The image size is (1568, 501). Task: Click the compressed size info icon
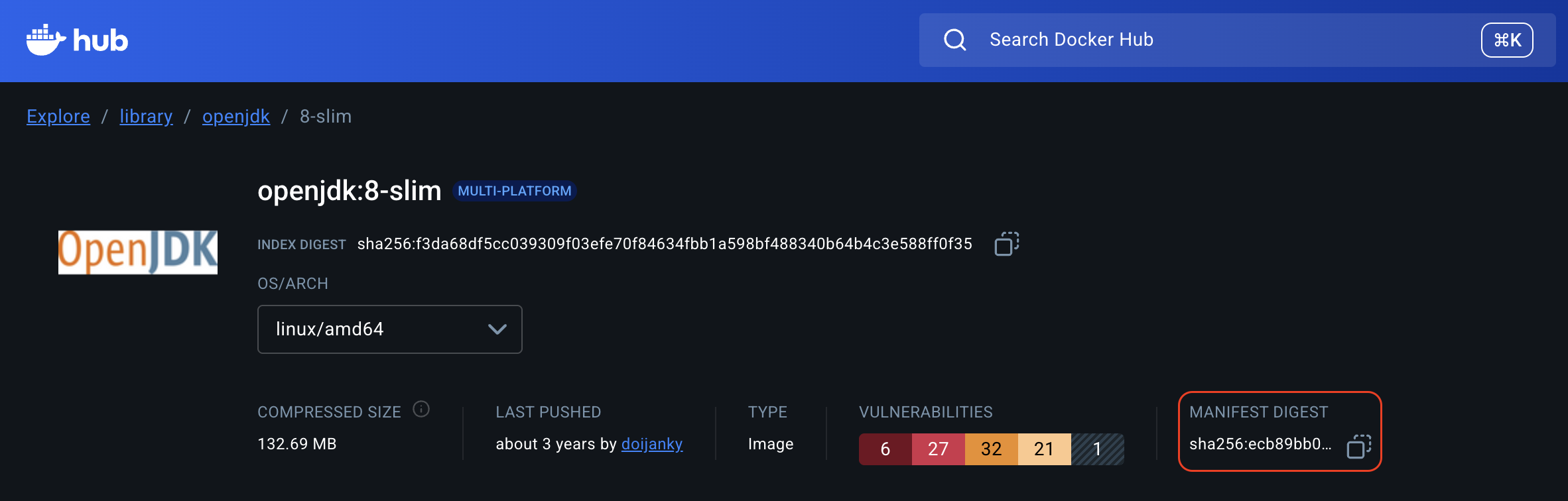421,410
